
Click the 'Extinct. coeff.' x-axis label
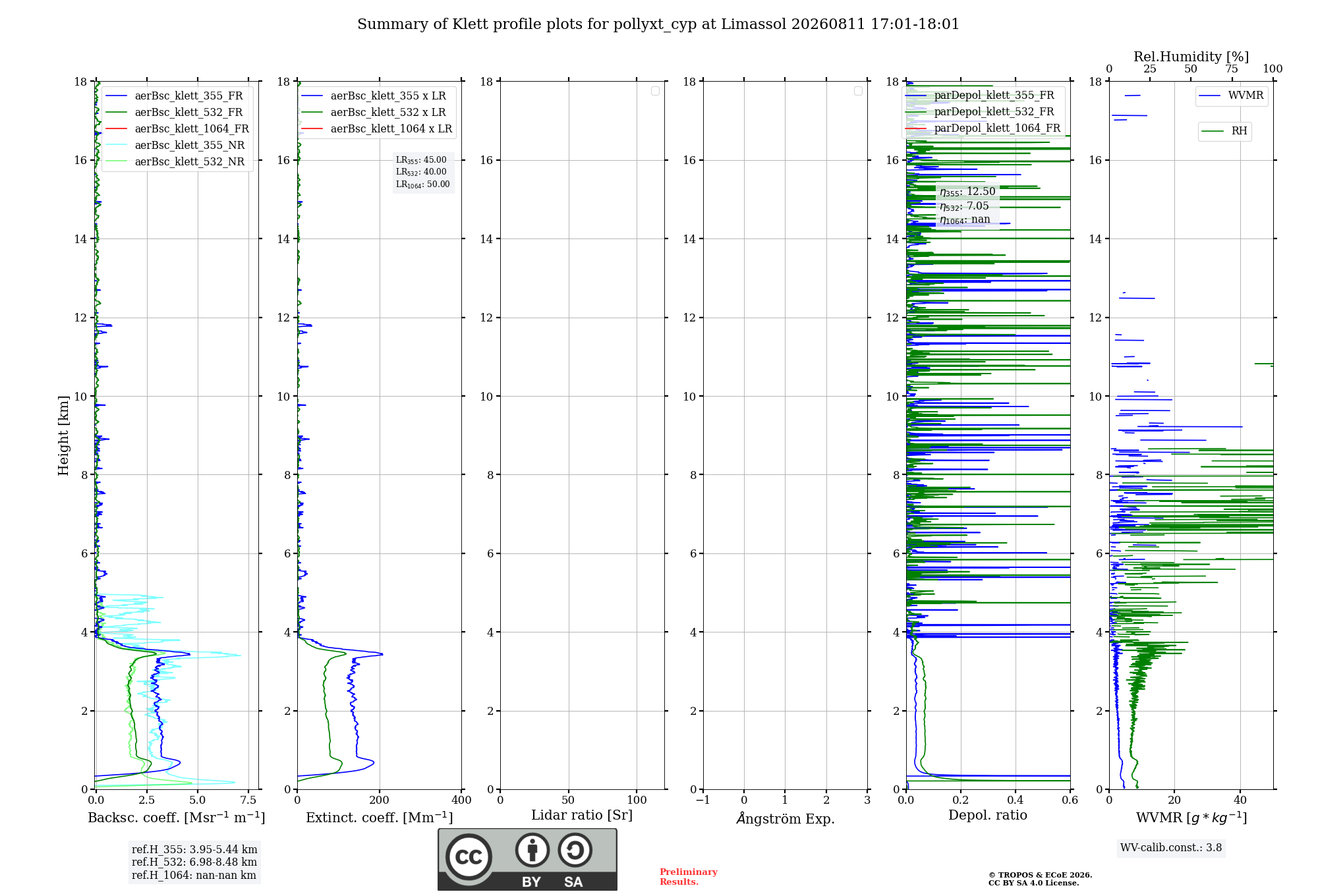pyautogui.click(x=380, y=818)
